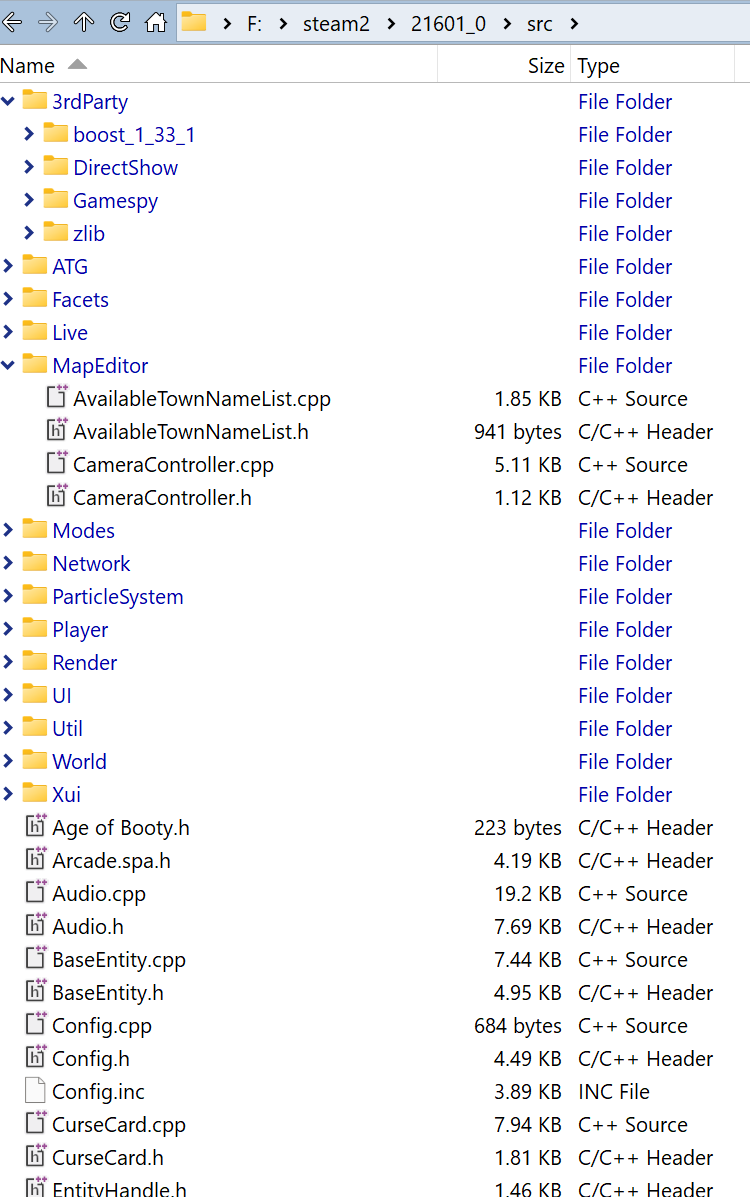The height and width of the screenshot is (1197, 750).
Task: Click src segment in the breadcrumb
Action: (539, 24)
